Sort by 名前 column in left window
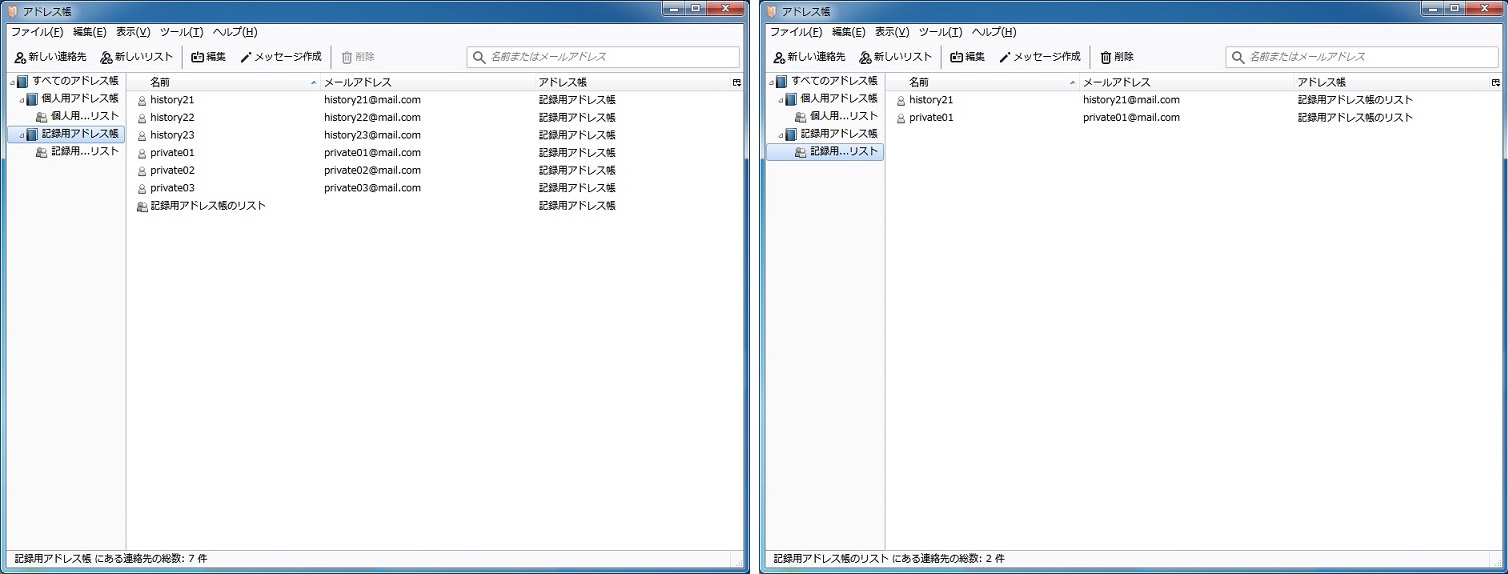This screenshot has height=574, width=1508. click(x=160, y=82)
